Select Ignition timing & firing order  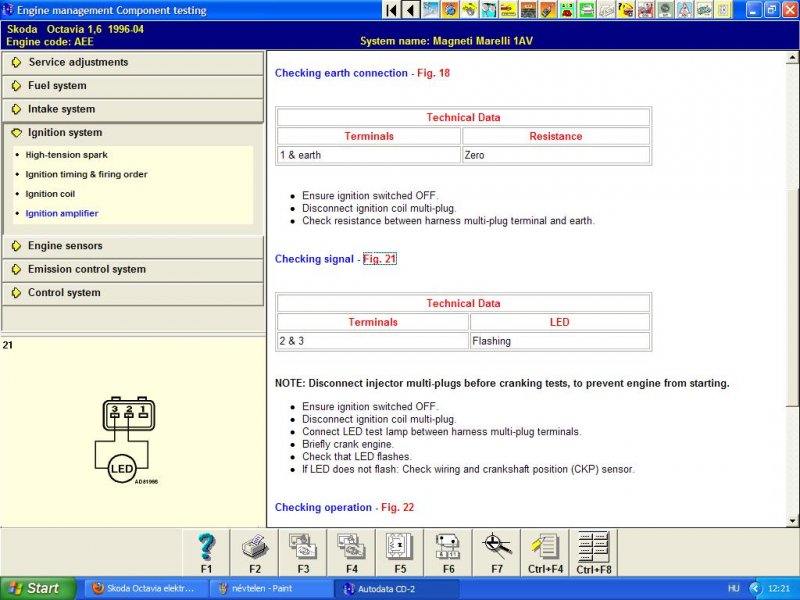click(86, 174)
